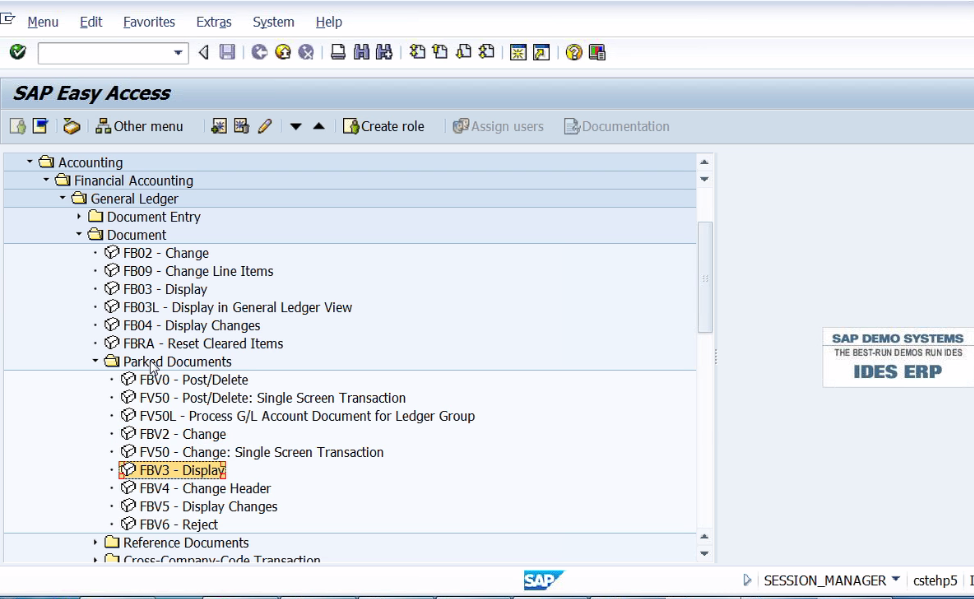Open the Extras menu
This screenshot has width=974, height=599.
pos(214,22)
